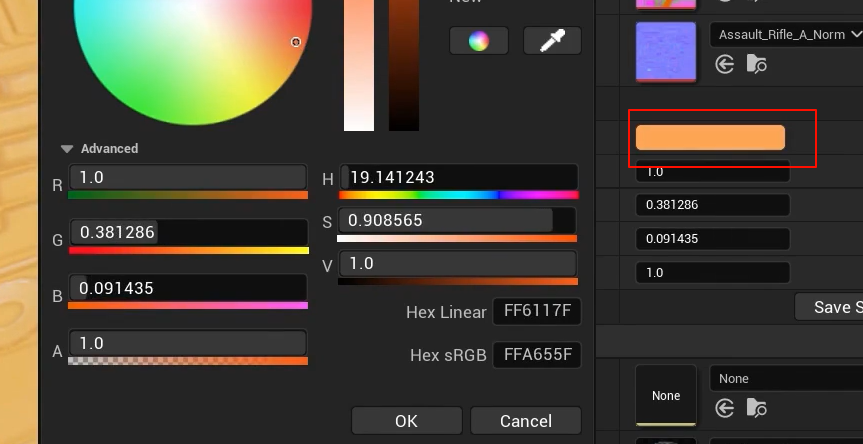Screen dimensions: 863x444
Task: Click use-selected arrow under None asset
Action: pyautogui.click(x=725, y=408)
